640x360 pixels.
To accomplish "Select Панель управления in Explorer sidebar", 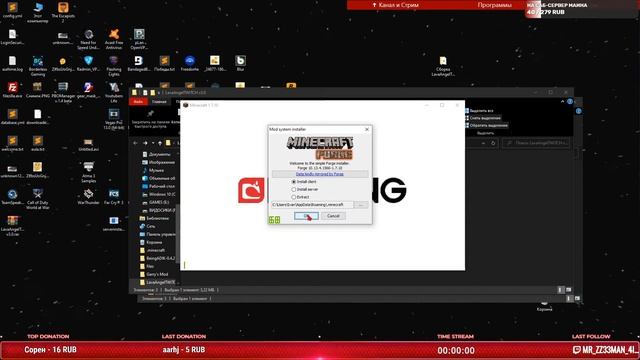I will coord(157,234).
